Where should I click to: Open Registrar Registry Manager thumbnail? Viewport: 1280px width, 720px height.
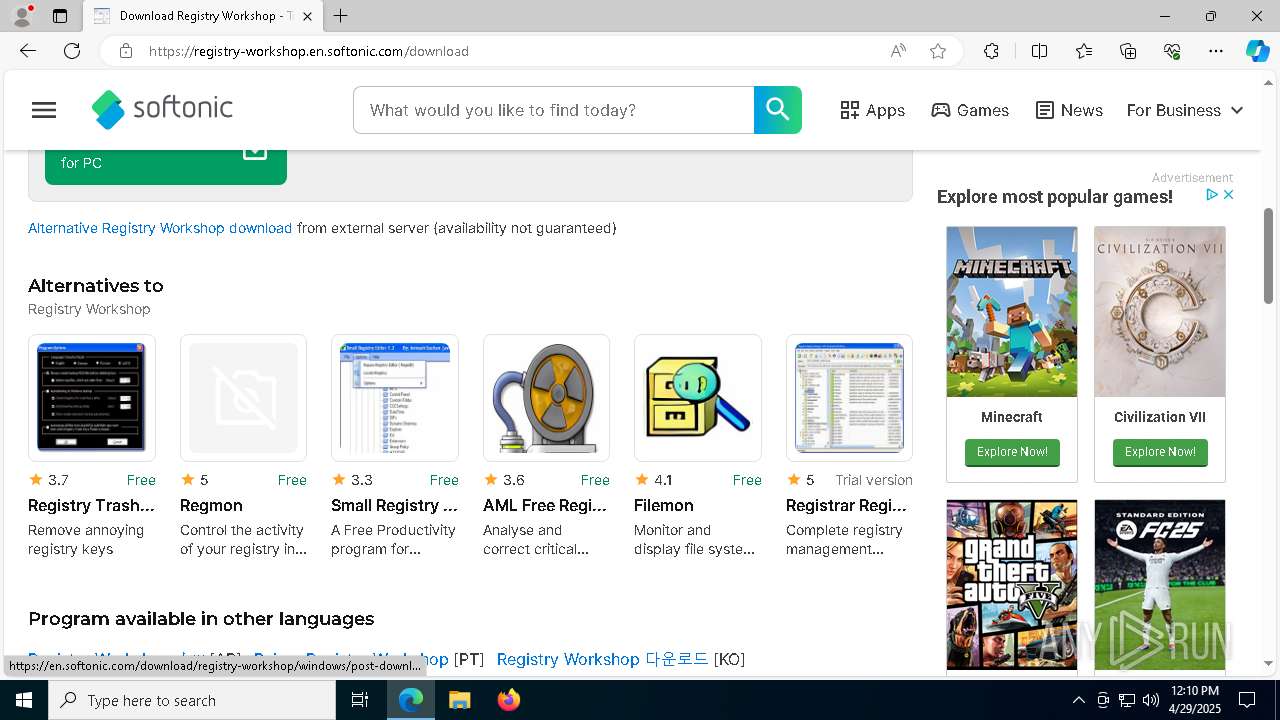(x=849, y=398)
